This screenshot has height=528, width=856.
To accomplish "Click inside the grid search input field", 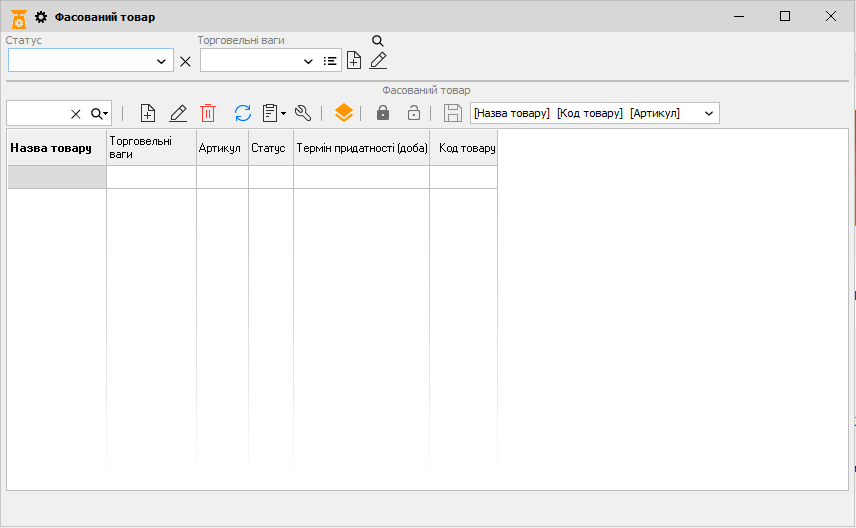I will 38,113.
